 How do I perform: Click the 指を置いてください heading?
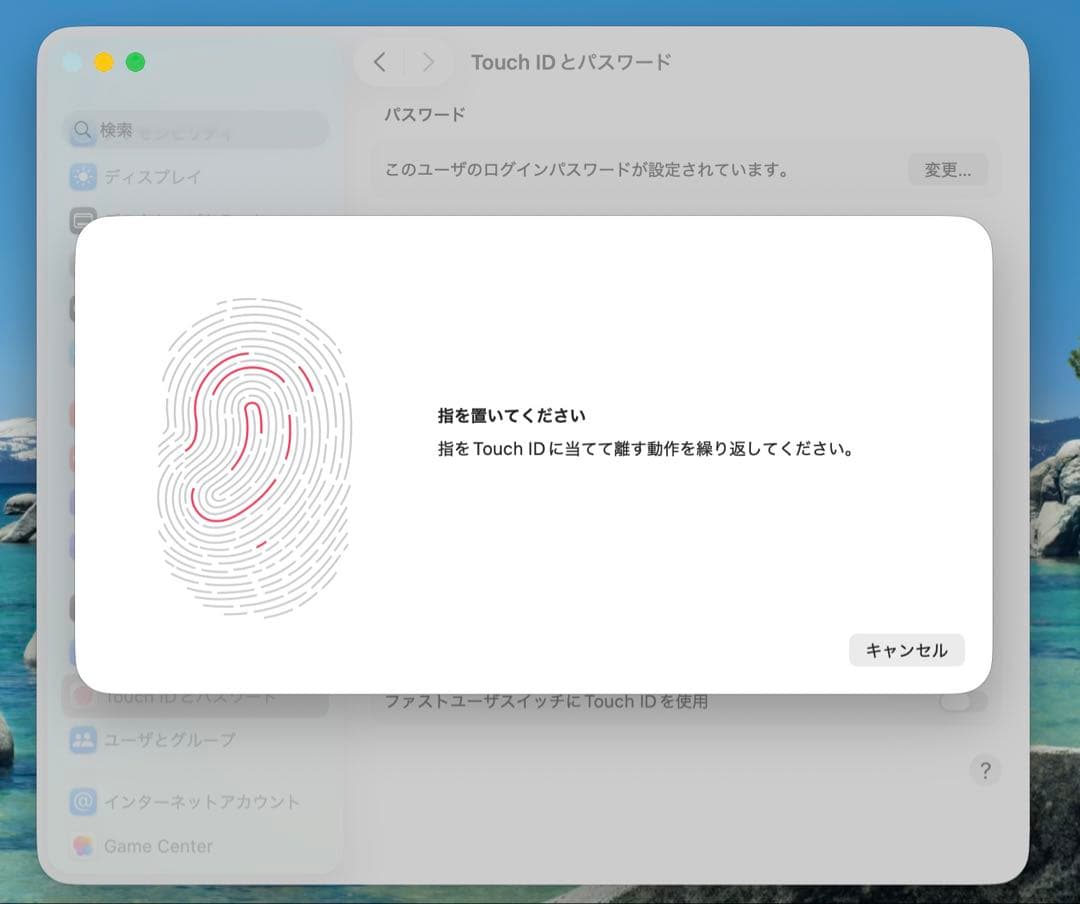click(511, 416)
